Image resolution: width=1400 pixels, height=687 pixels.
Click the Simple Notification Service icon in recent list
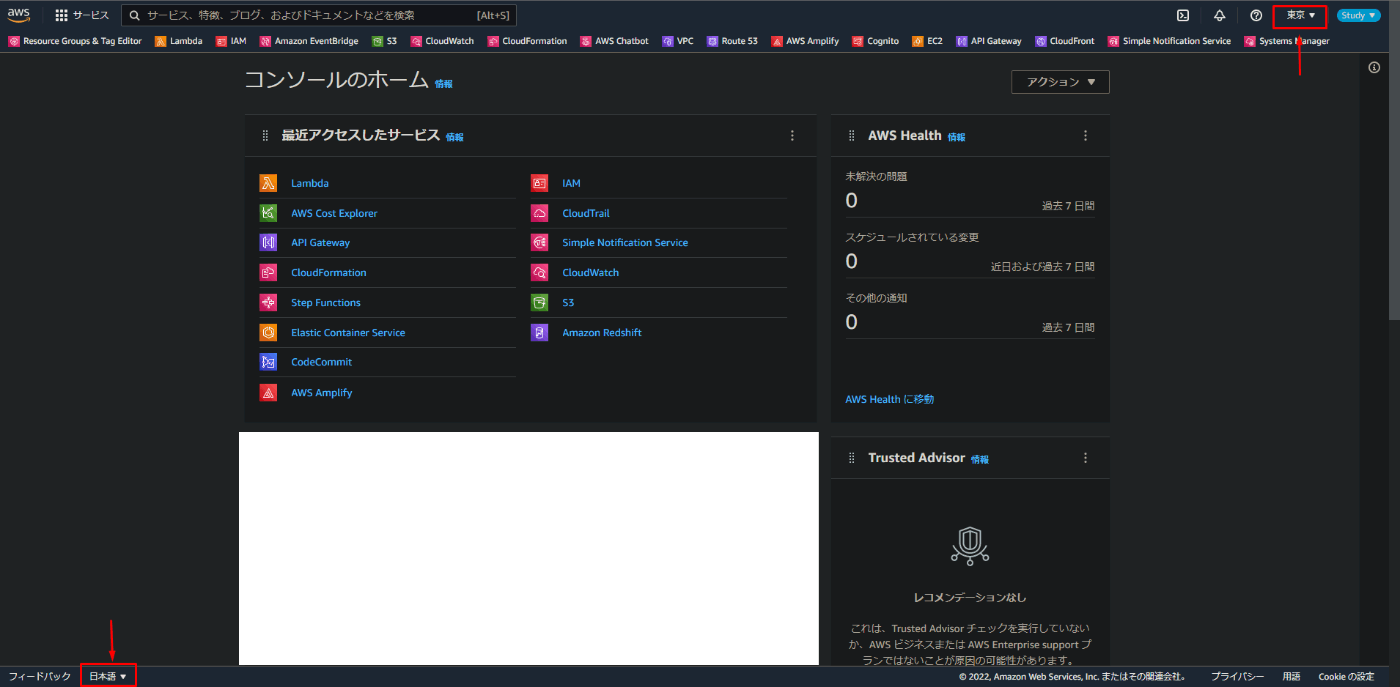pos(540,242)
